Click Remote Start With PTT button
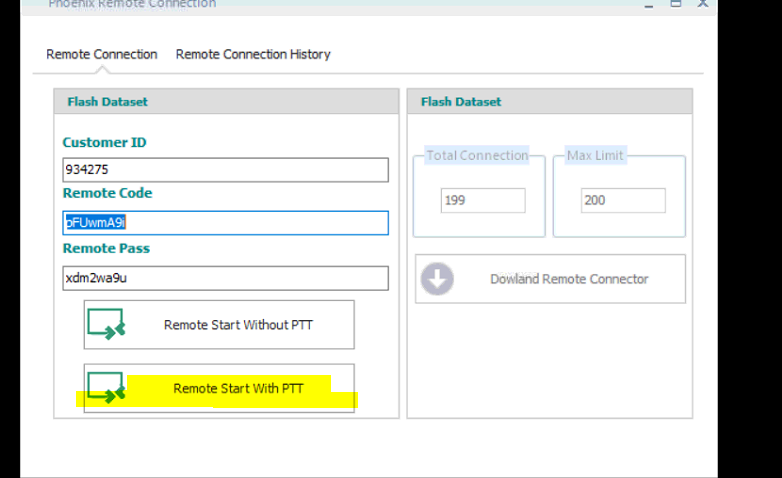This screenshot has height=478, width=782. 219,388
